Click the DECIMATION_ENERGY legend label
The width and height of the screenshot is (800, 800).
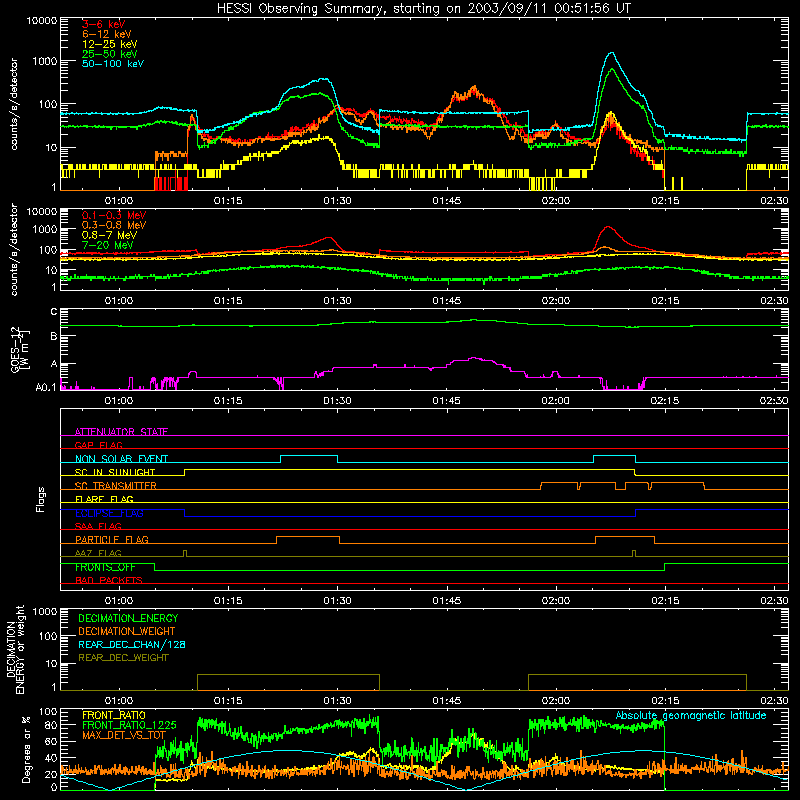coord(128,618)
